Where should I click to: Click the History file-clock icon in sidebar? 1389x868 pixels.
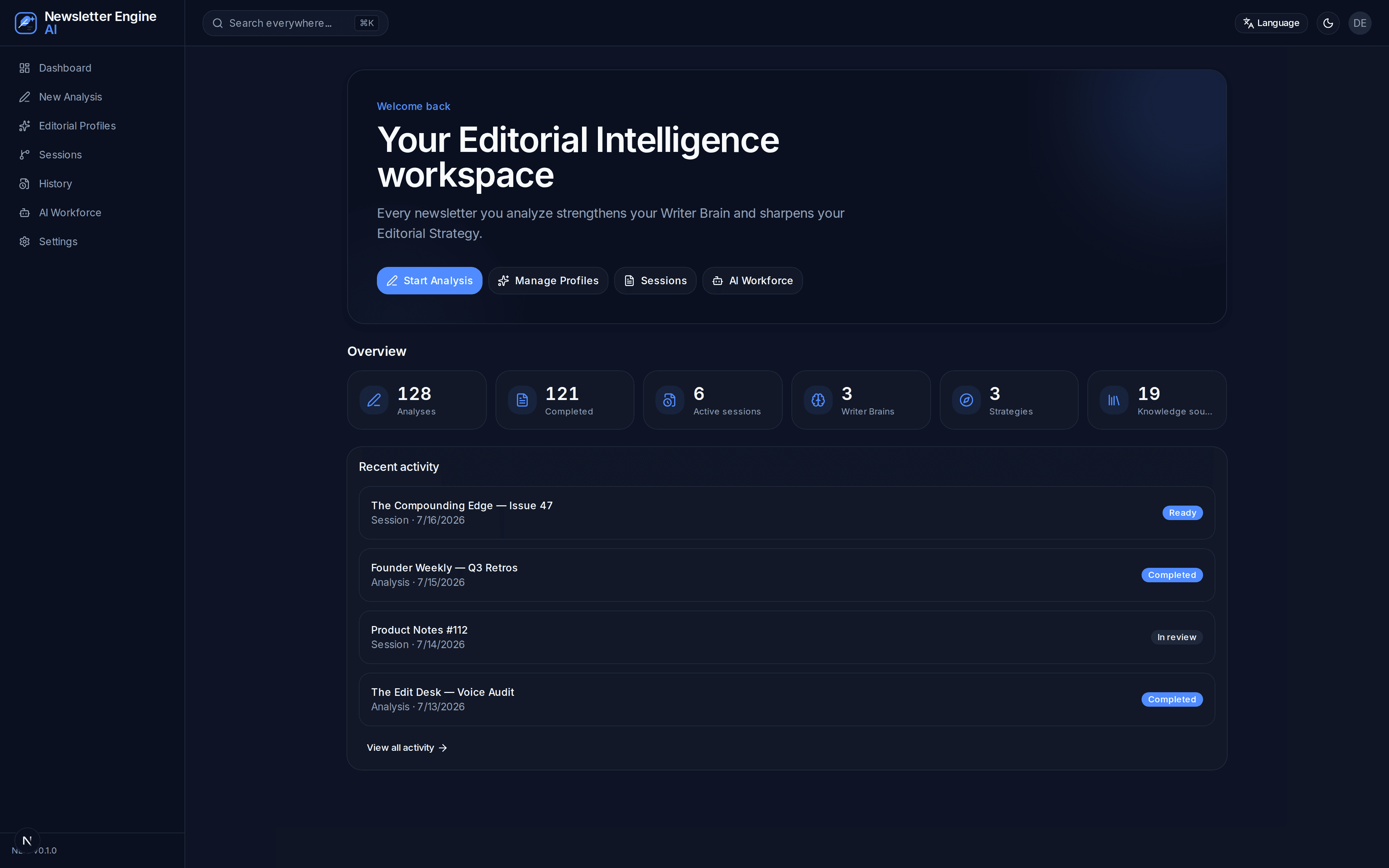click(24, 184)
